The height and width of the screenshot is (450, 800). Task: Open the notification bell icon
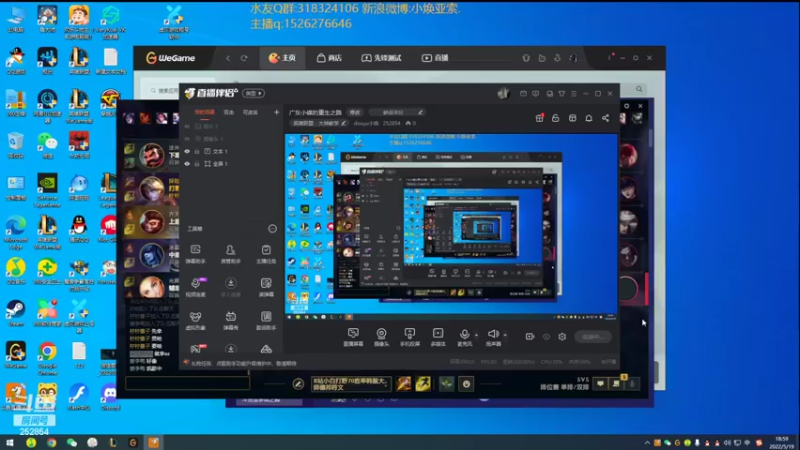click(589, 118)
